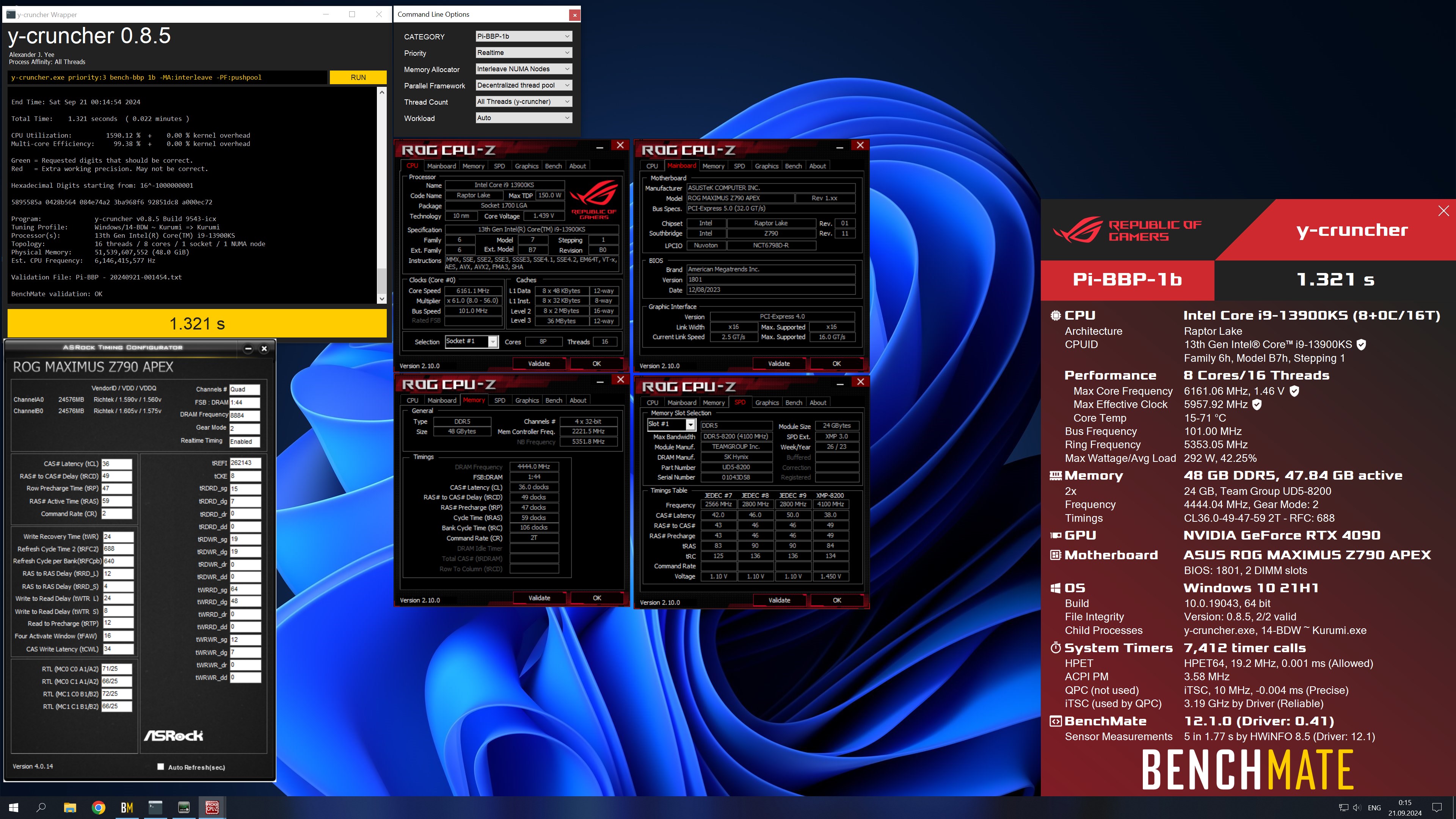Image resolution: width=1456 pixels, height=819 pixels.
Task: Click the Gear Mode value field
Action: (244, 428)
